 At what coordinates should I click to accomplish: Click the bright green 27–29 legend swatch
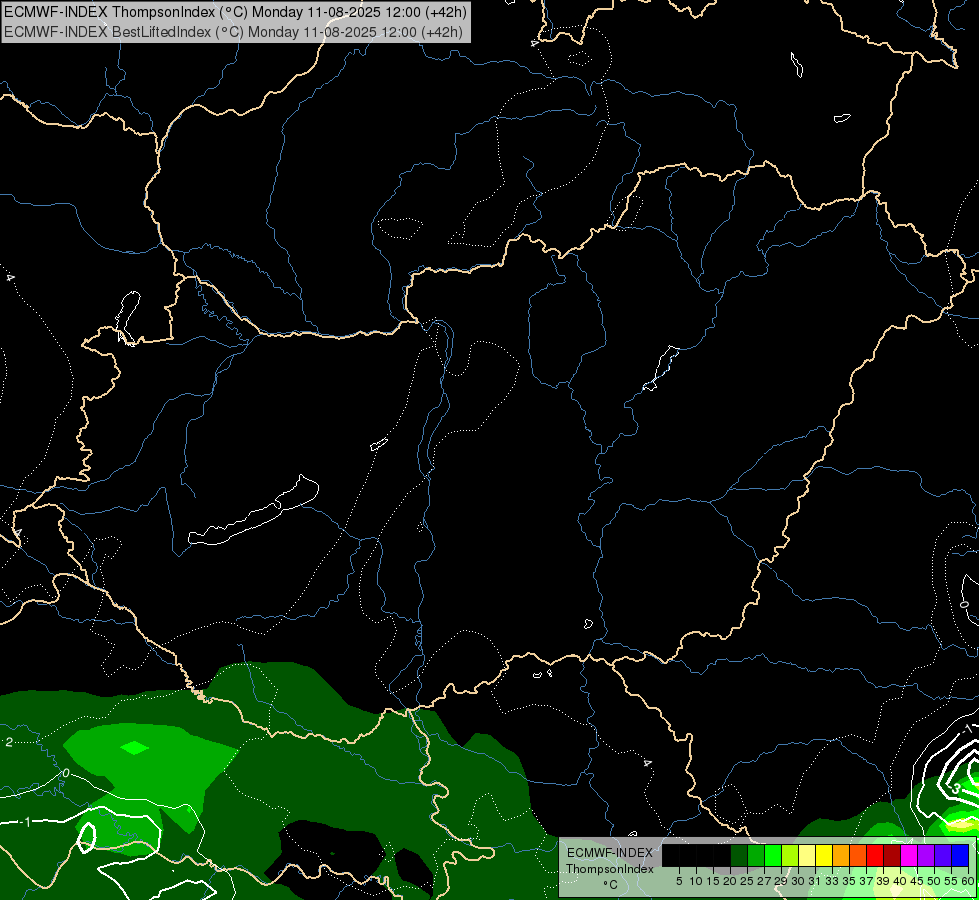tap(773, 855)
